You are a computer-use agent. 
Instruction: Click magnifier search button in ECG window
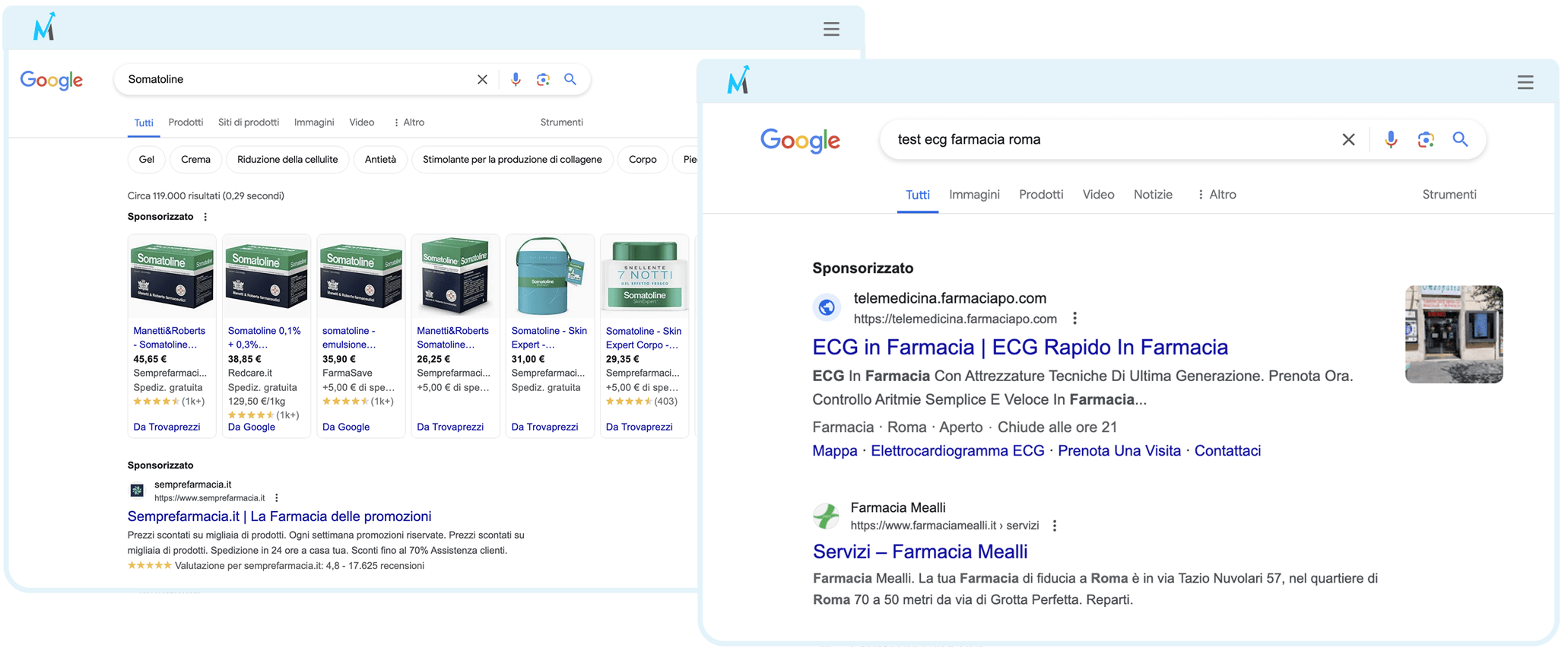(1460, 139)
